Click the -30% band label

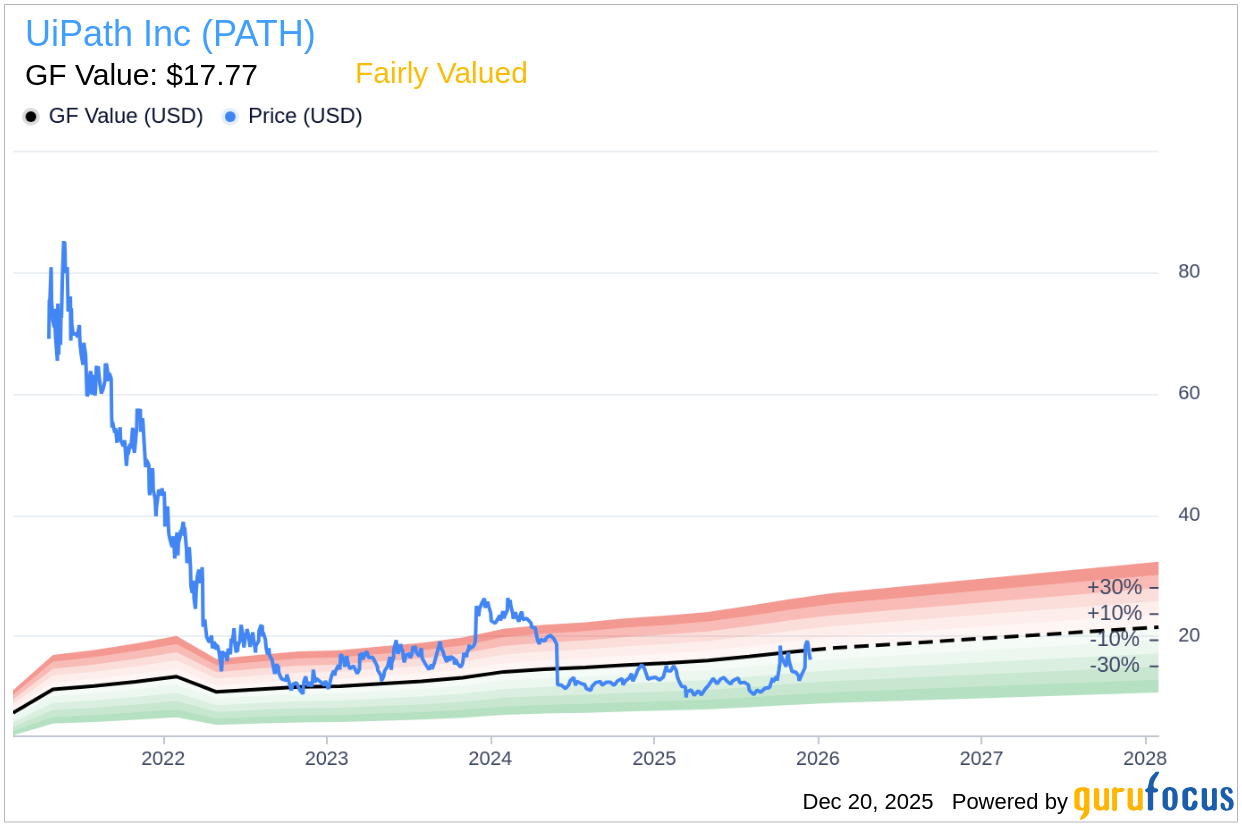pos(1114,665)
